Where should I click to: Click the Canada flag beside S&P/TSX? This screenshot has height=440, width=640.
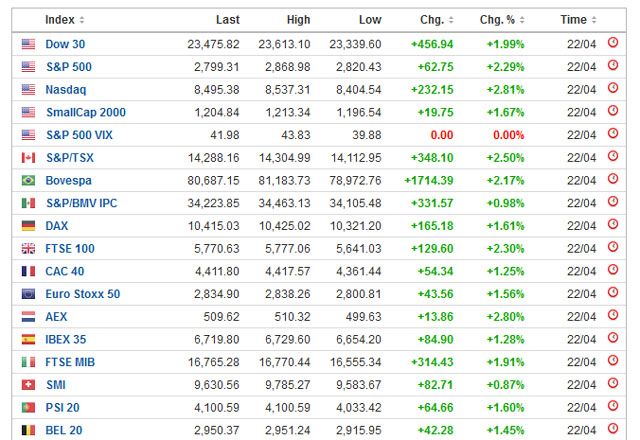tap(28, 157)
